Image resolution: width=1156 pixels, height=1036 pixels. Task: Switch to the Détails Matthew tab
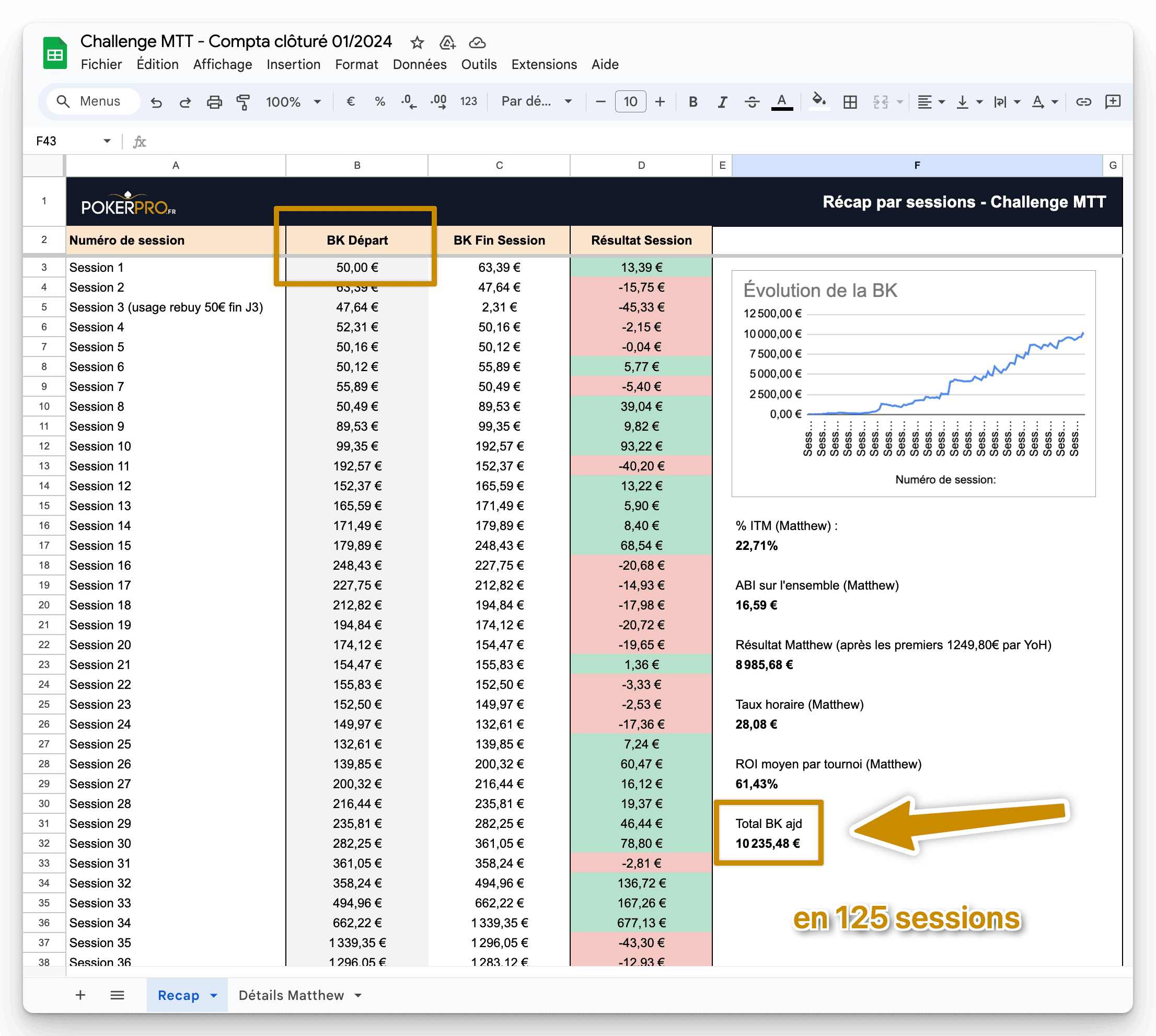291,996
